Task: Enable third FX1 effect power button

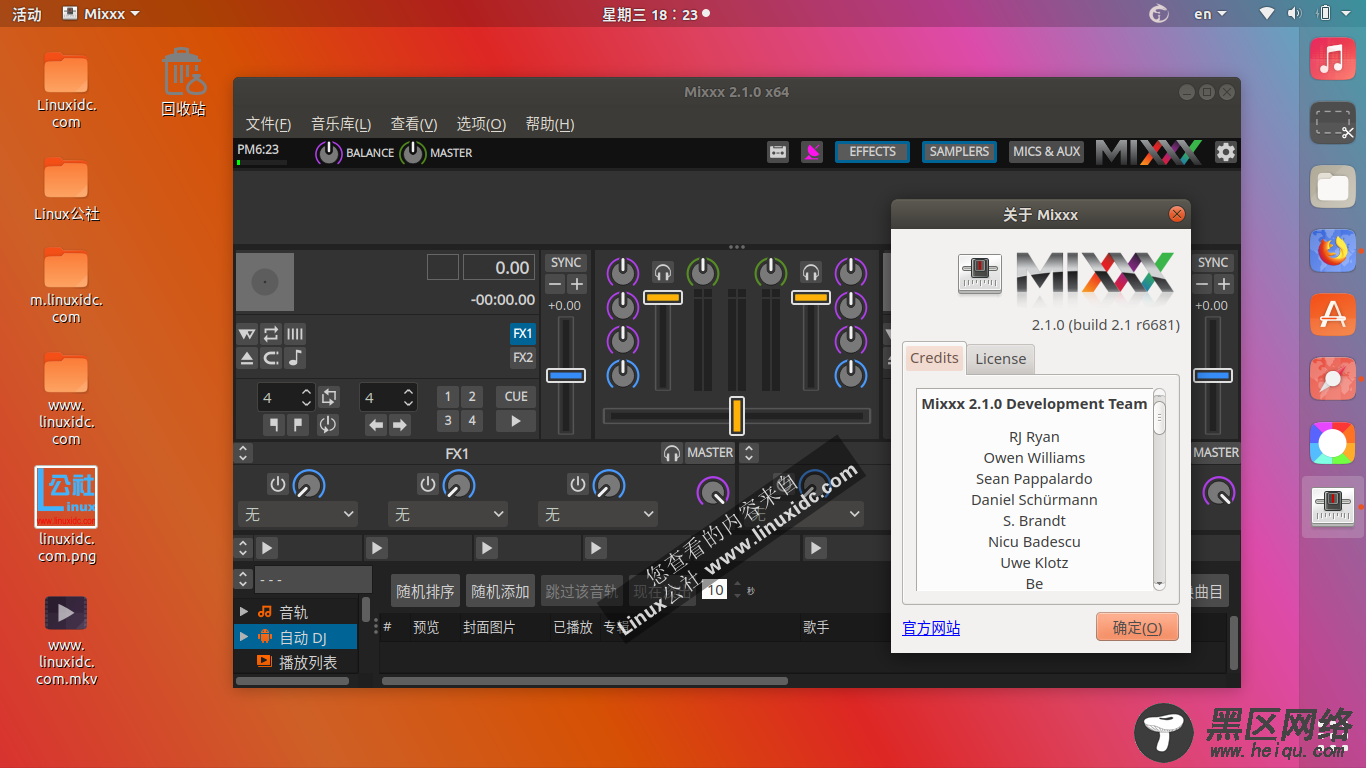Action: [x=578, y=485]
